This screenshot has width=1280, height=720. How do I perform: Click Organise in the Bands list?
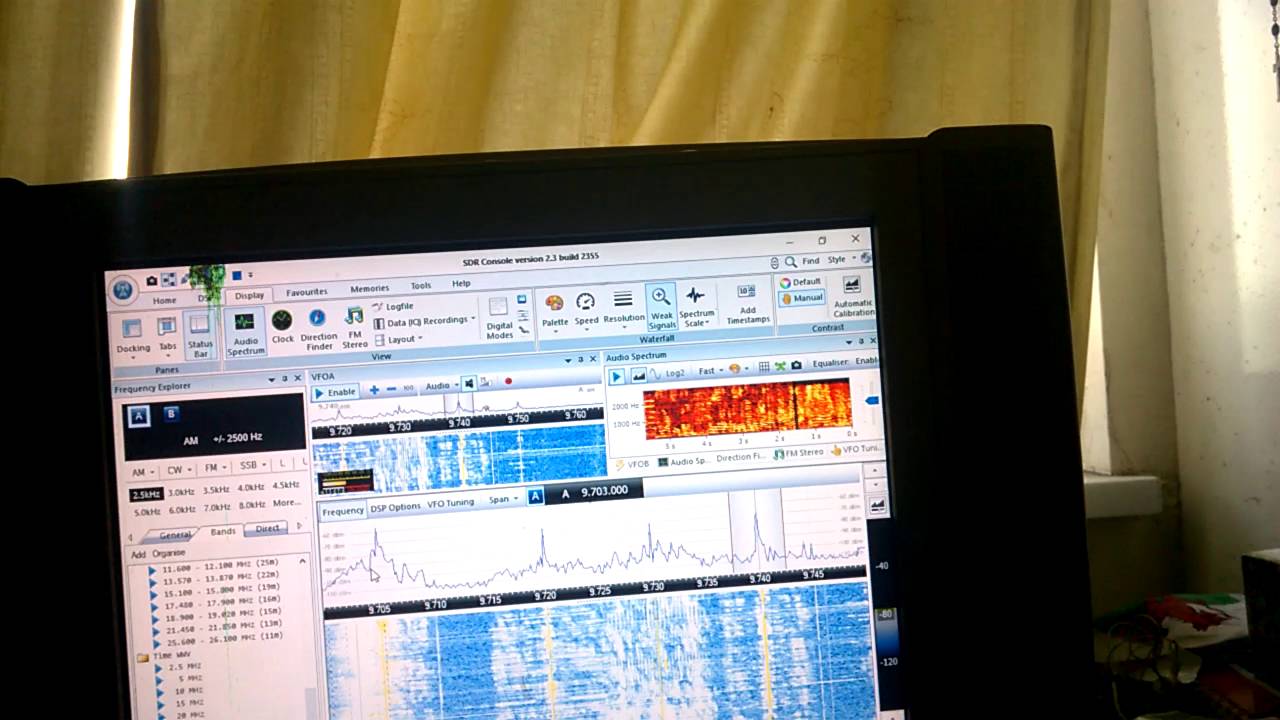click(168, 553)
